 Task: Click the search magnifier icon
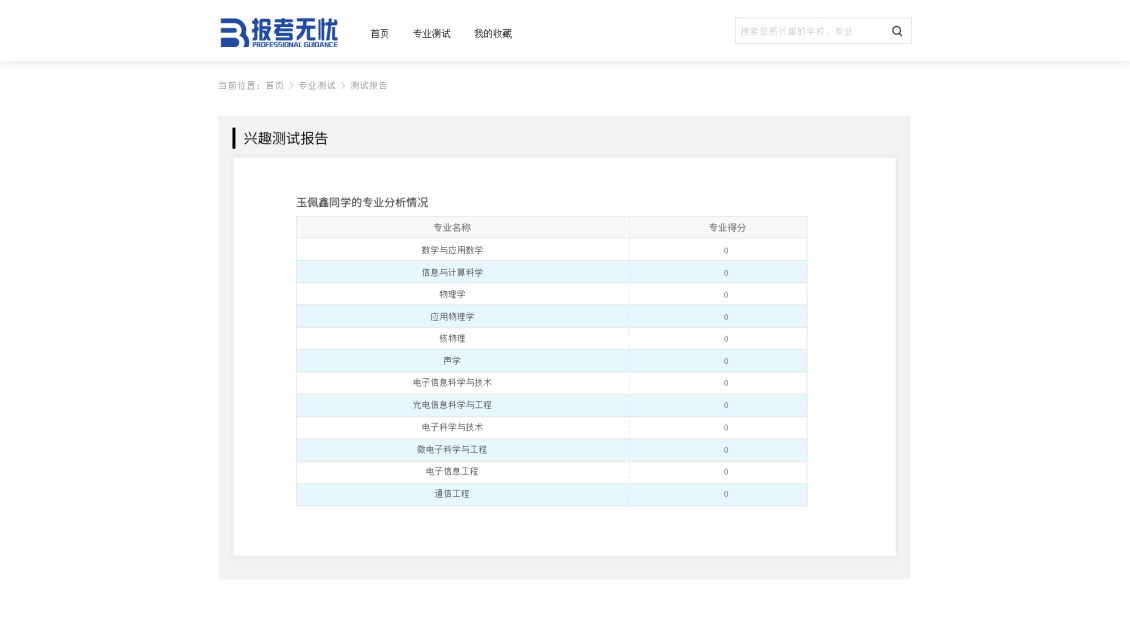pyautogui.click(x=895, y=31)
